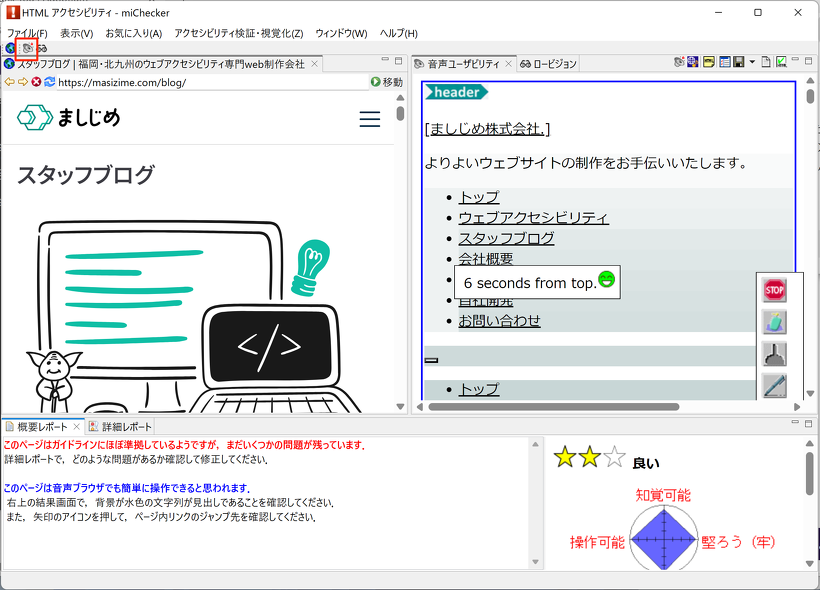Maximize the right visualization panel
The height and width of the screenshot is (590, 820).
click(808, 61)
